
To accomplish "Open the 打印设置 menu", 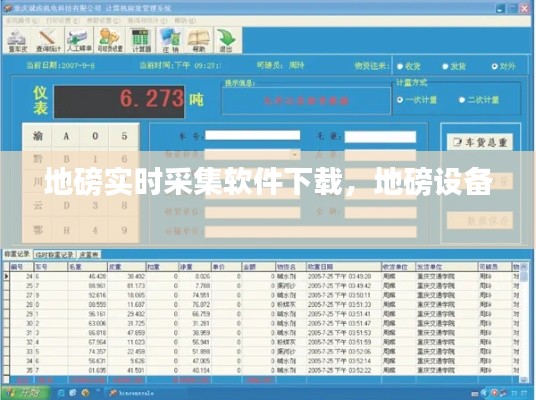I will click(x=62, y=21).
